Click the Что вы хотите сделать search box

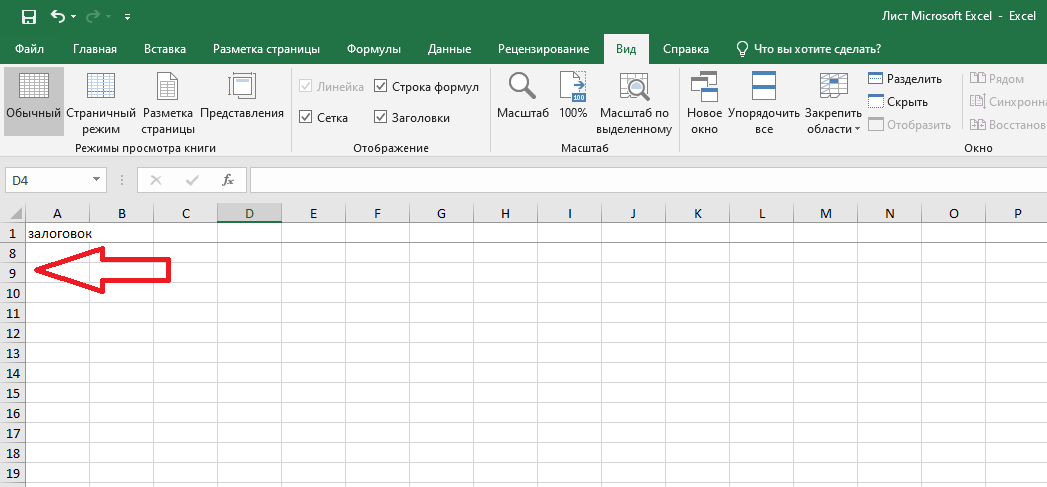(x=808, y=49)
